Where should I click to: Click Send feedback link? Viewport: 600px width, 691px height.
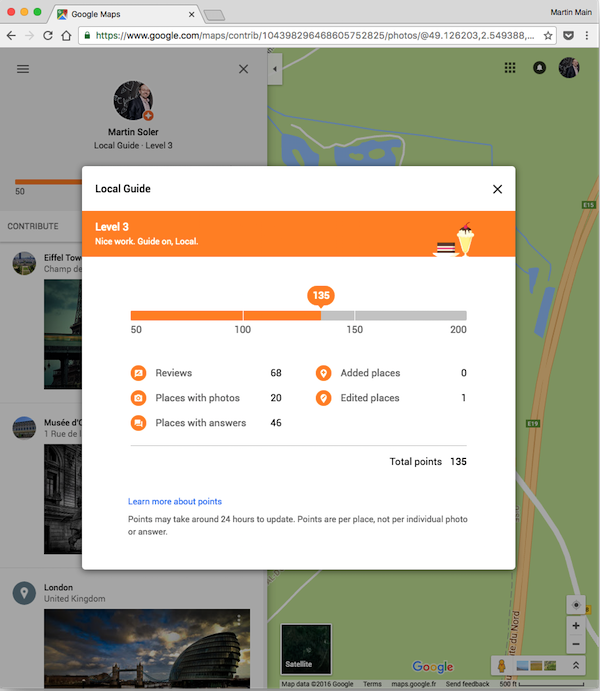tap(467, 684)
